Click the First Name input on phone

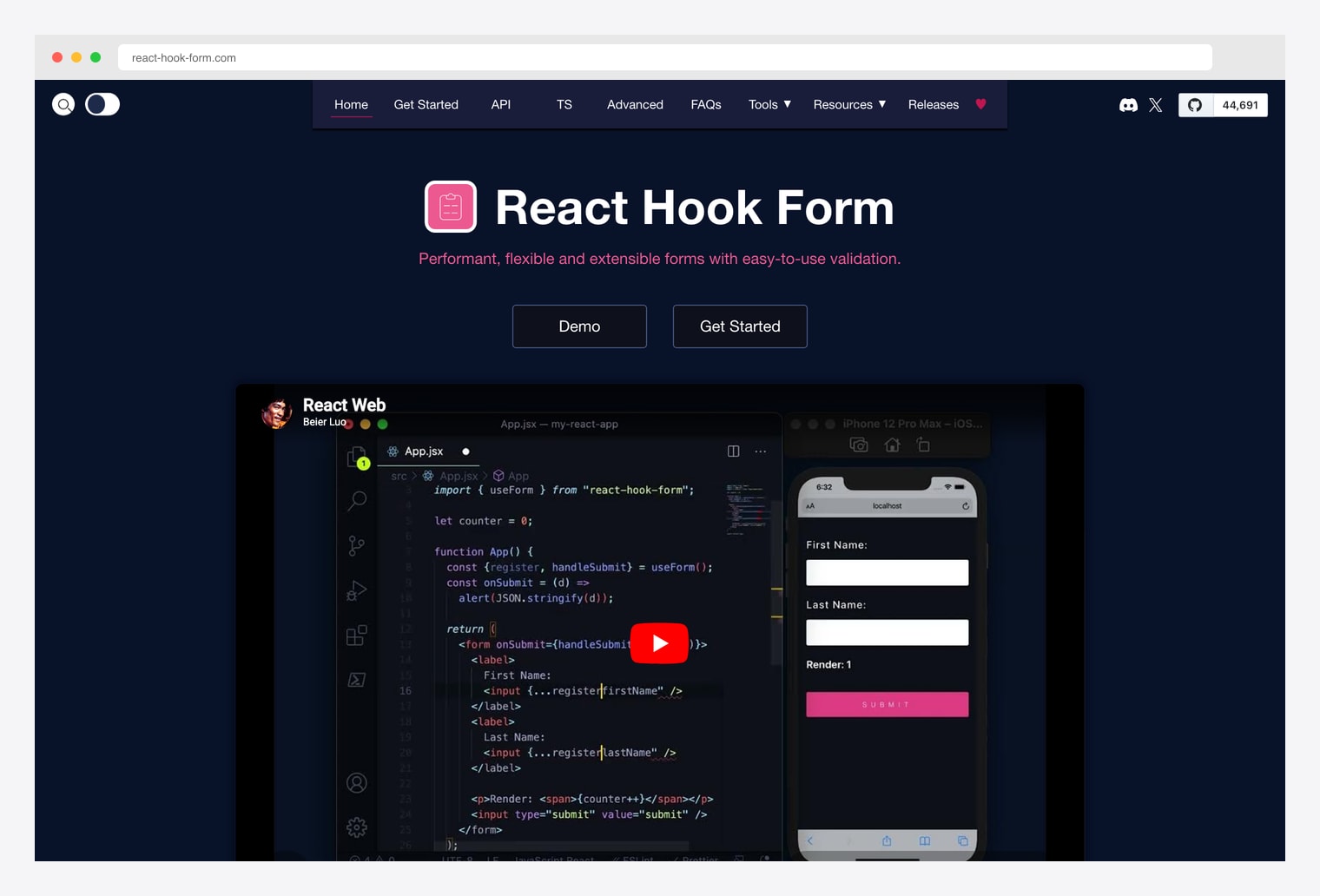tap(887, 573)
